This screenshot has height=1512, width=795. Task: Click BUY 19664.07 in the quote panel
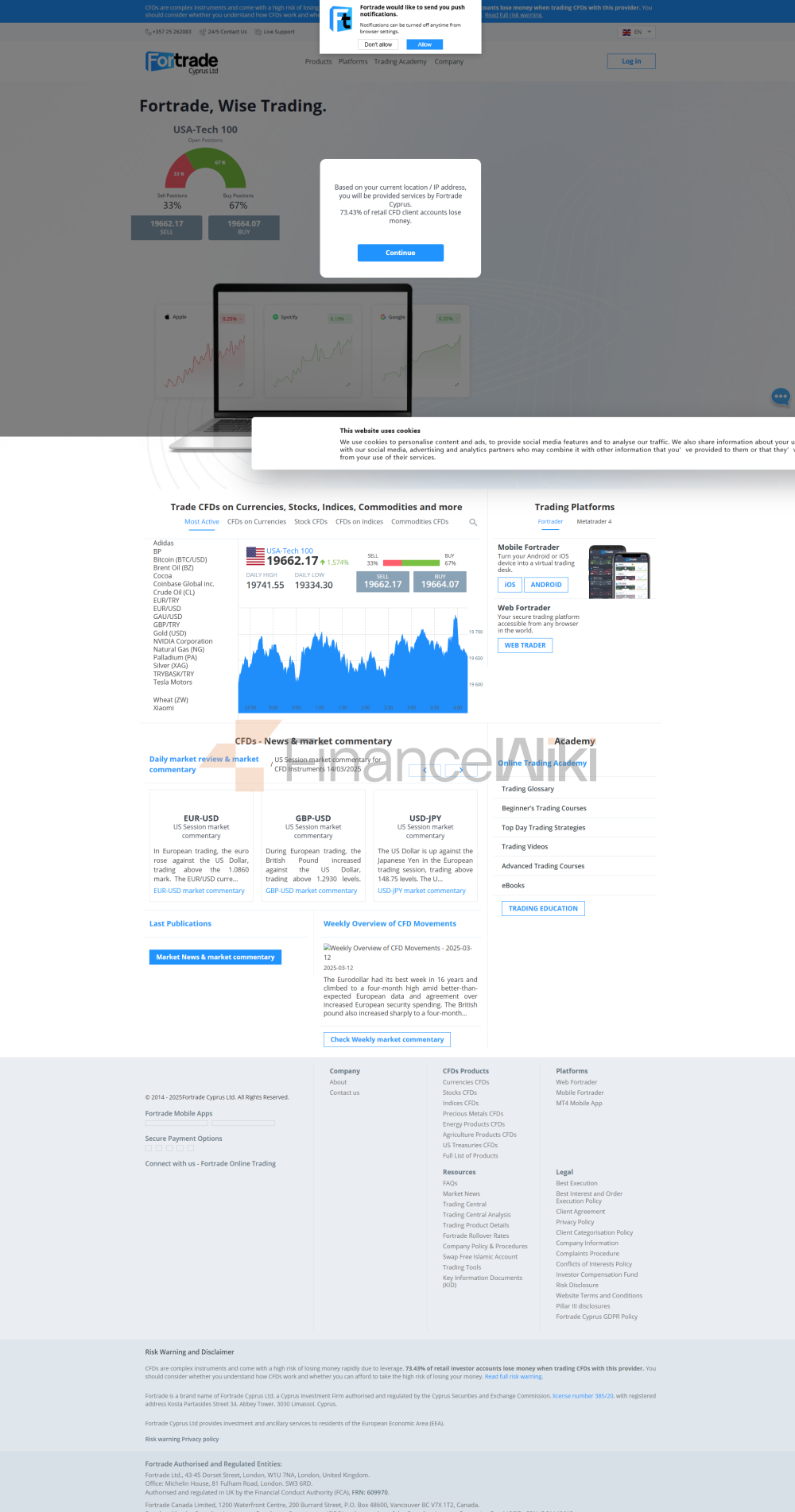(440, 582)
